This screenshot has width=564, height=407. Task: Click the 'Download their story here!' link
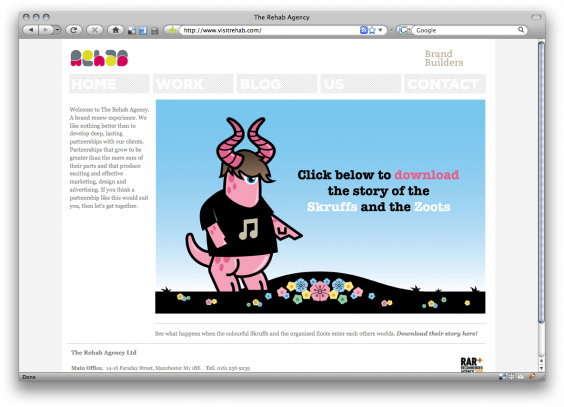coord(437,334)
